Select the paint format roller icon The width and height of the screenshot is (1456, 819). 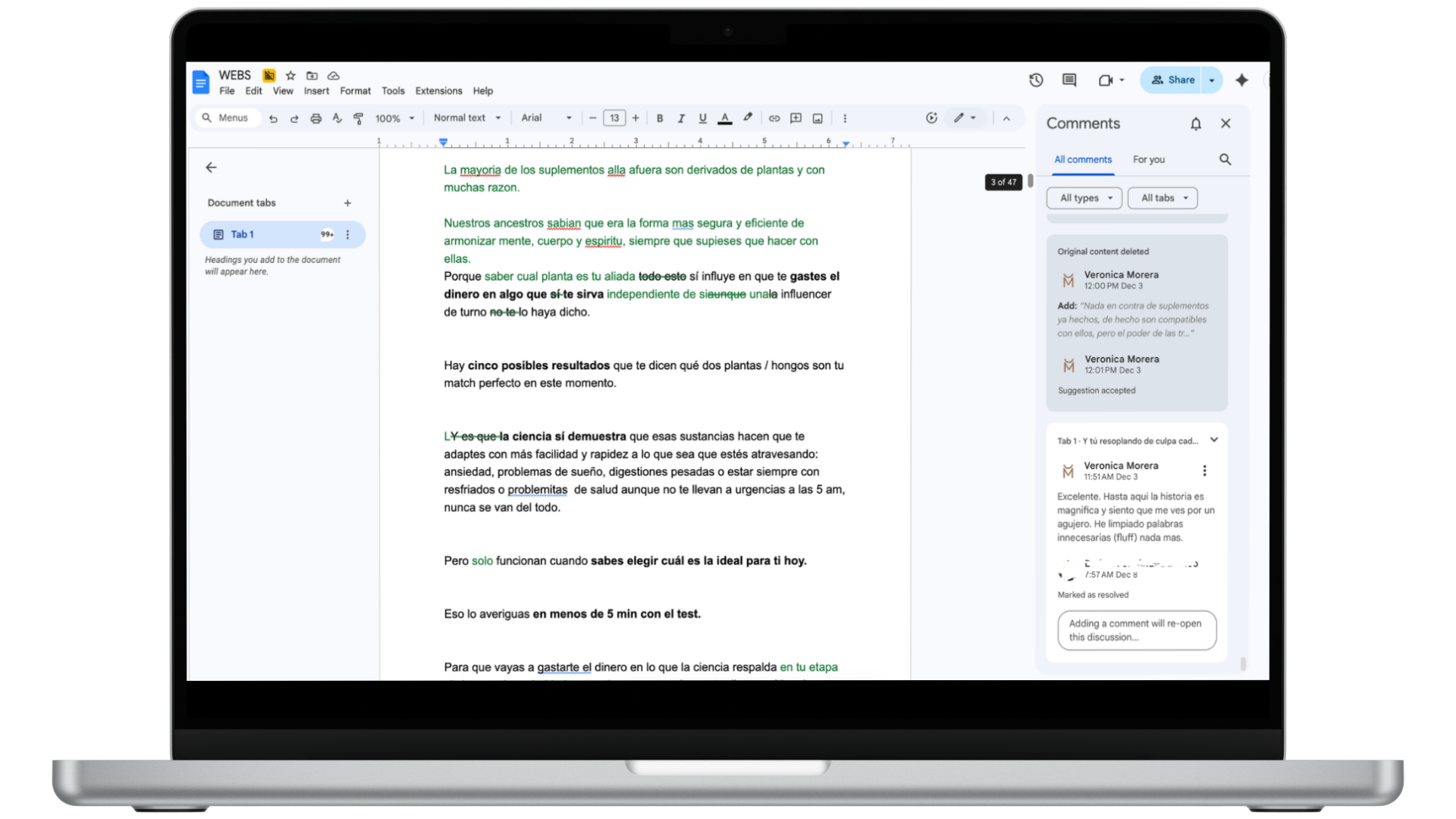point(358,118)
